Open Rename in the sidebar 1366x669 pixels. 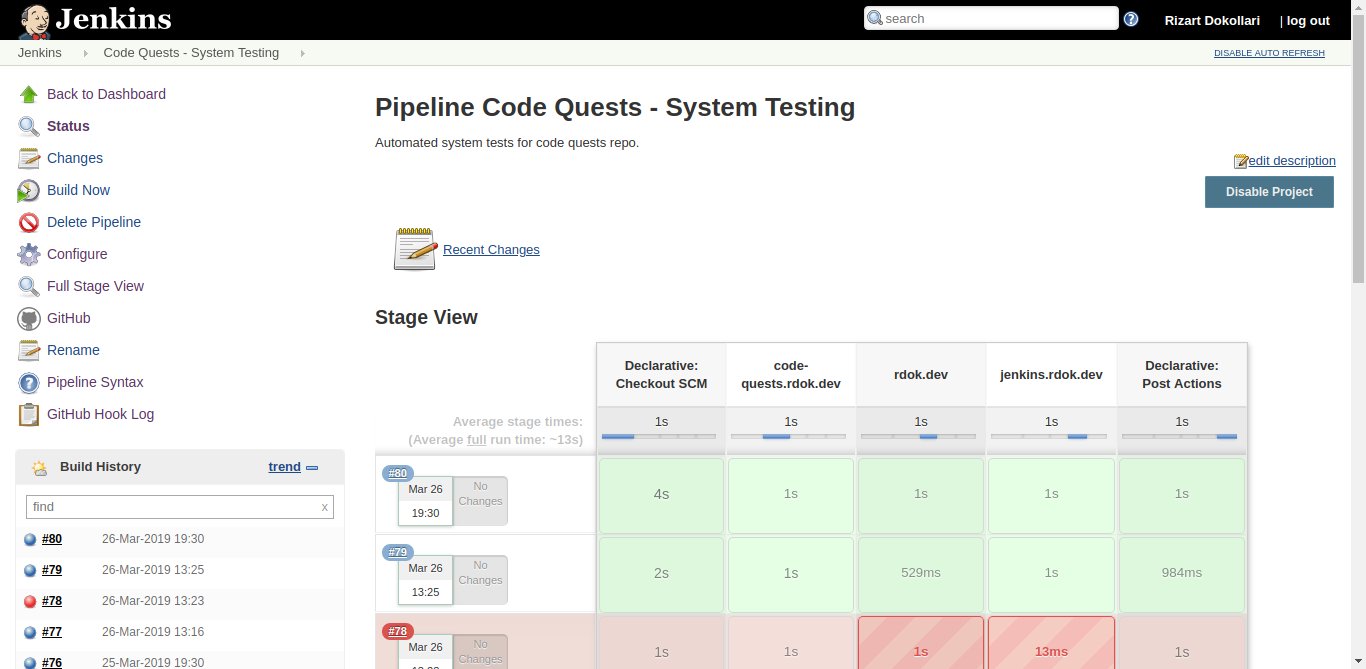click(x=73, y=350)
